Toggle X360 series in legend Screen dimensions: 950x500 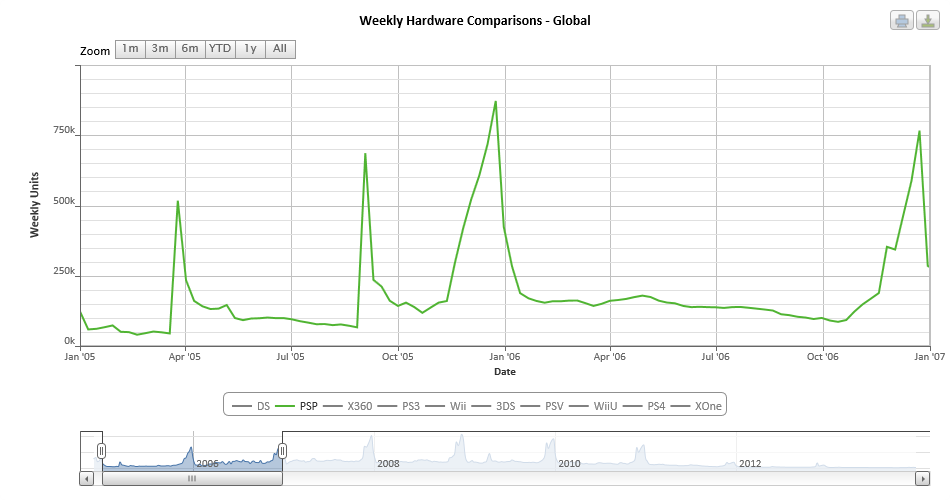click(x=348, y=406)
